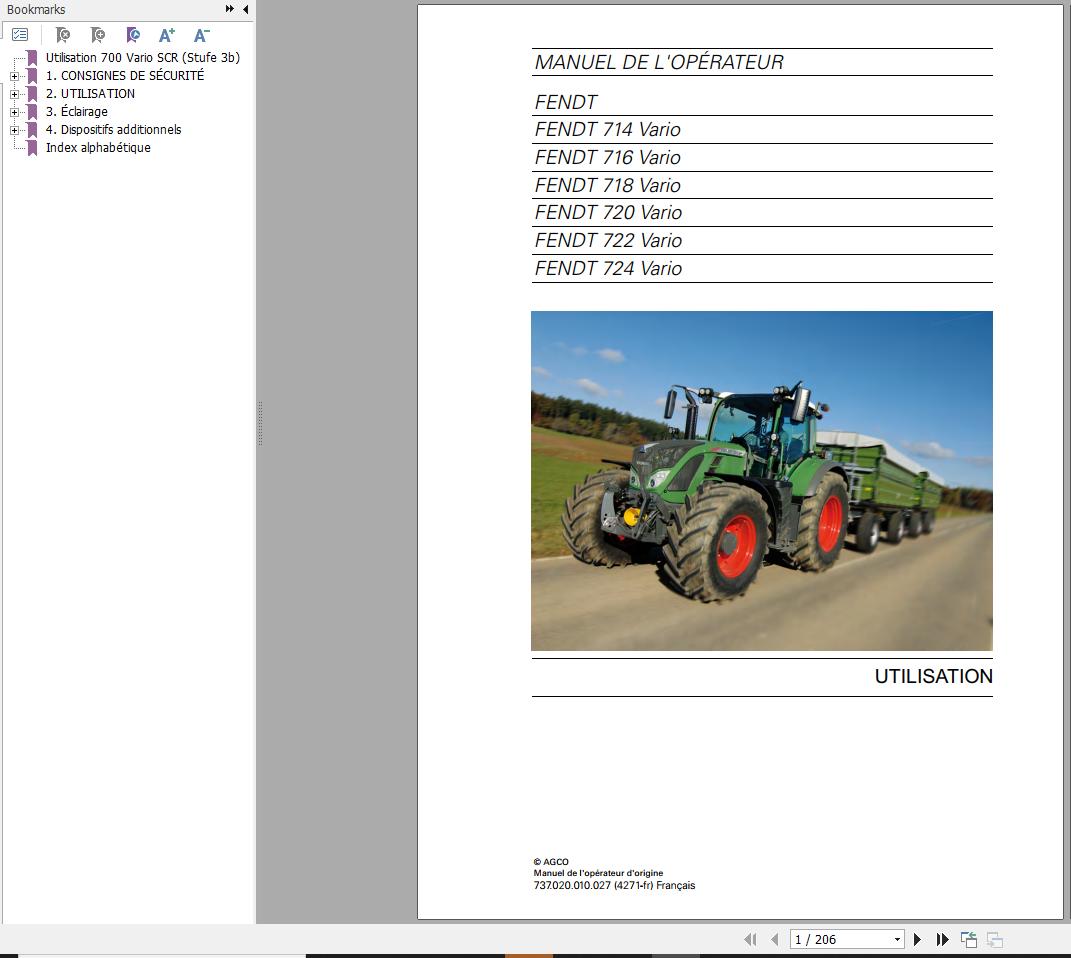The height and width of the screenshot is (958, 1071).
Task: Click the previous view icon
Action: click(969, 940)
